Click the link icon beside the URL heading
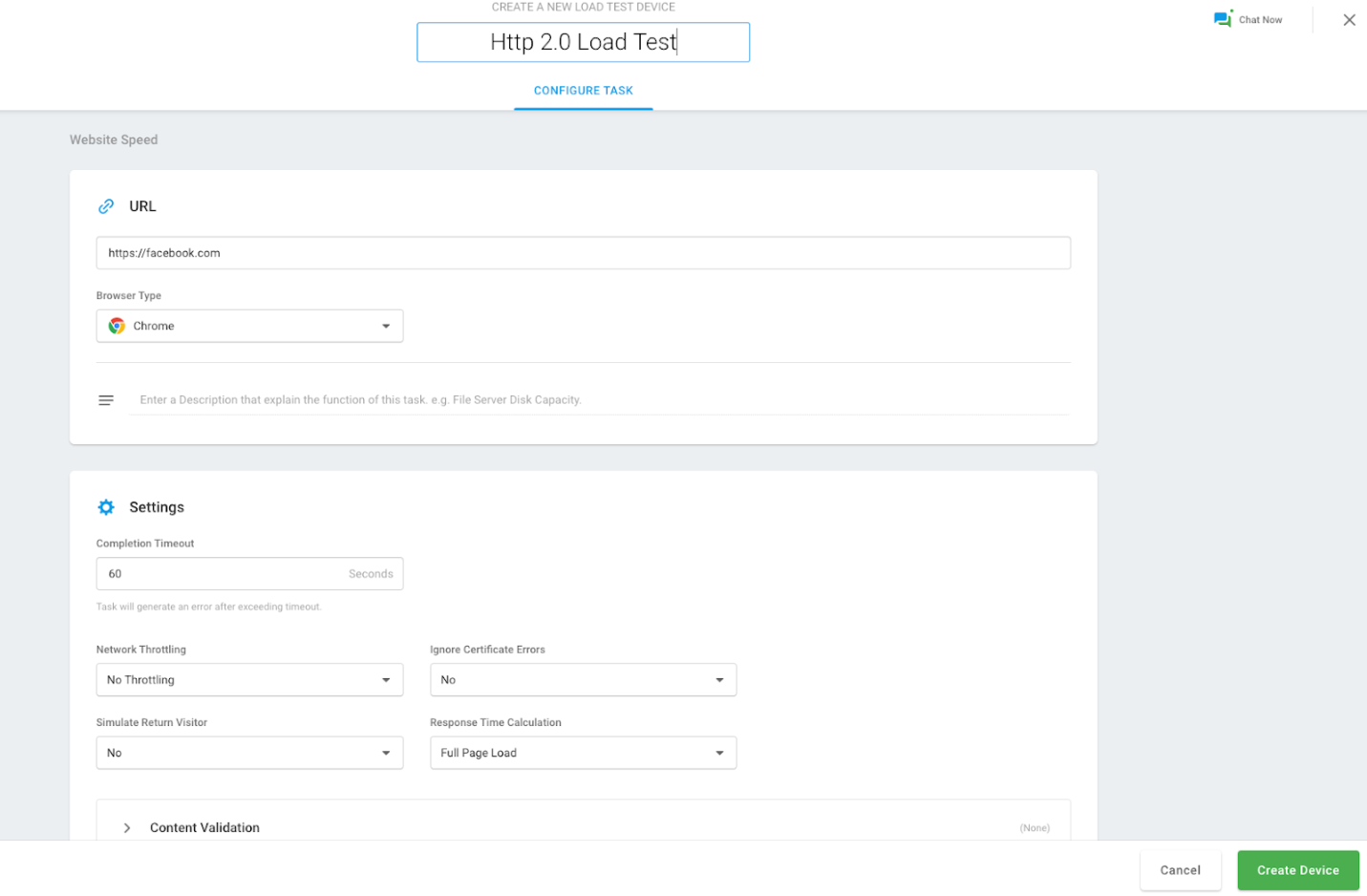This screenshot has height=896, width=1367. [x=105, y=205]
